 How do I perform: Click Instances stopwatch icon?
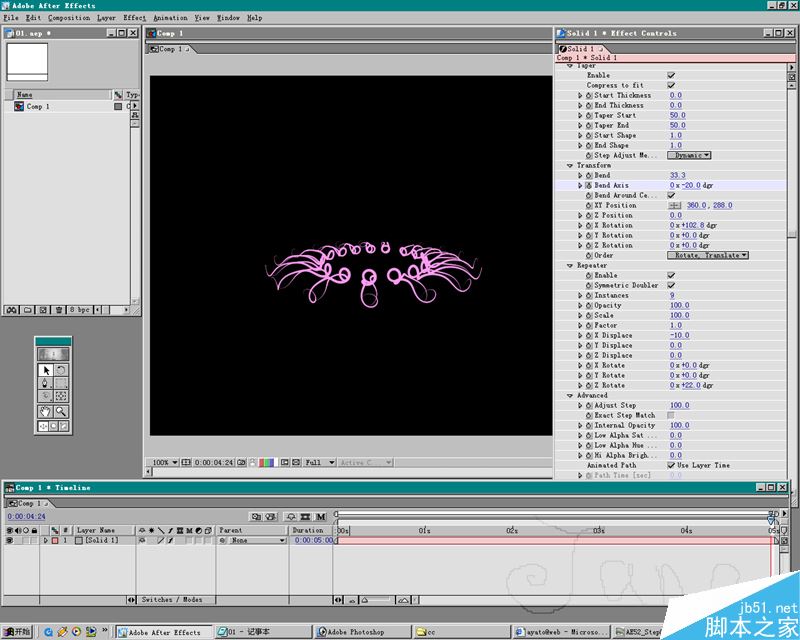pyautogui.click(x=589, y=296)
